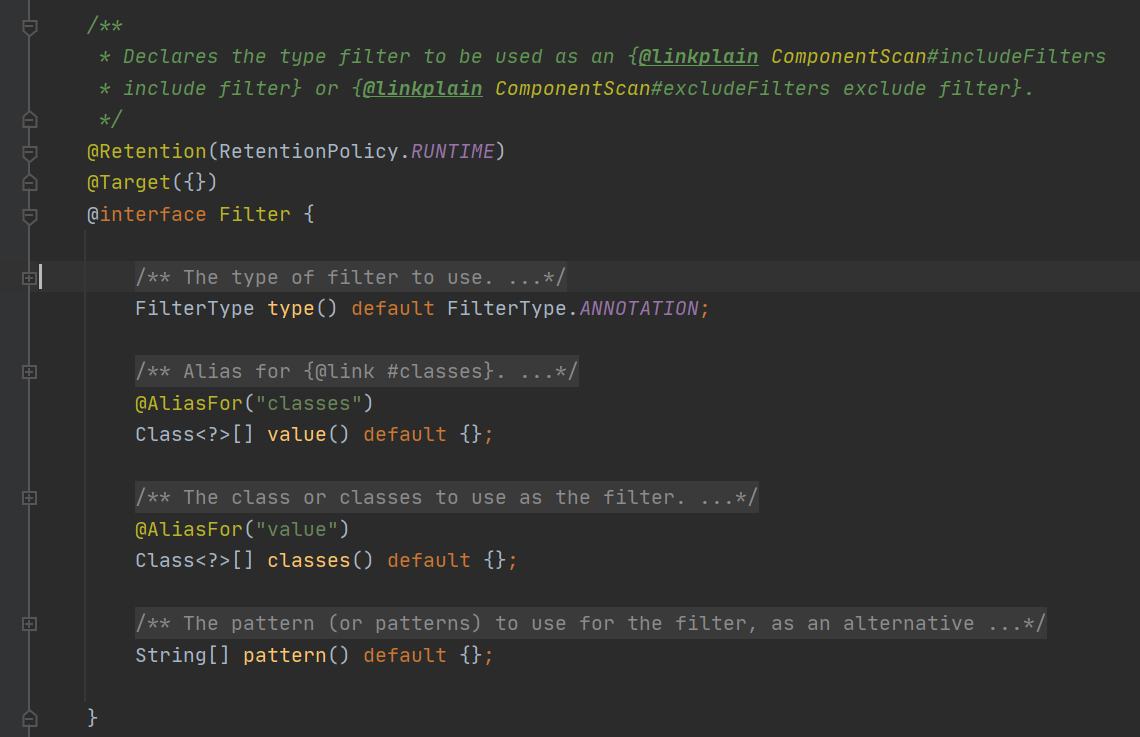
Task: Click Class<?>[] type before classes()
Action: tap(195, 560)
